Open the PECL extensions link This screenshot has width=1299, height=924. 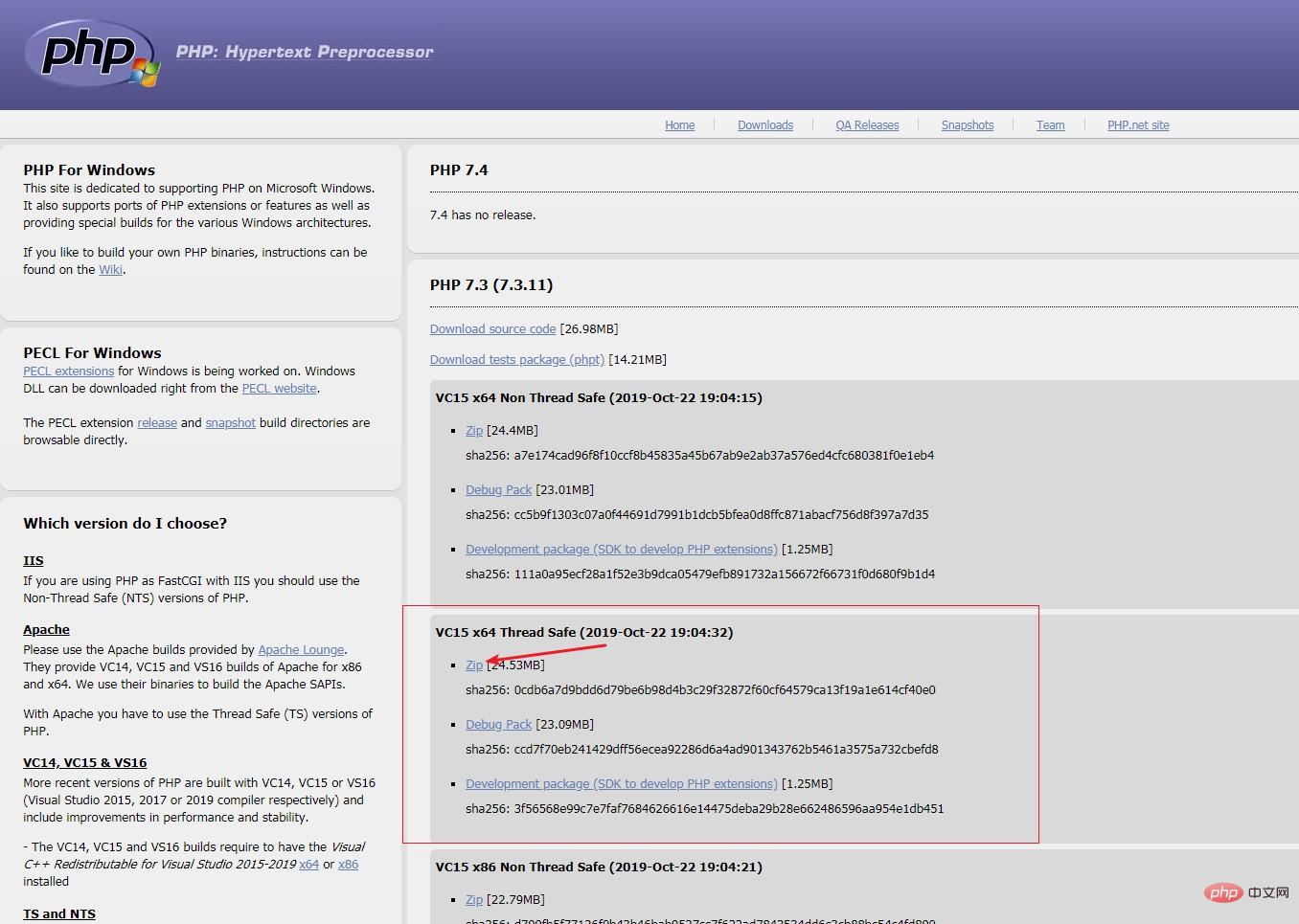(x=69, y=372)
